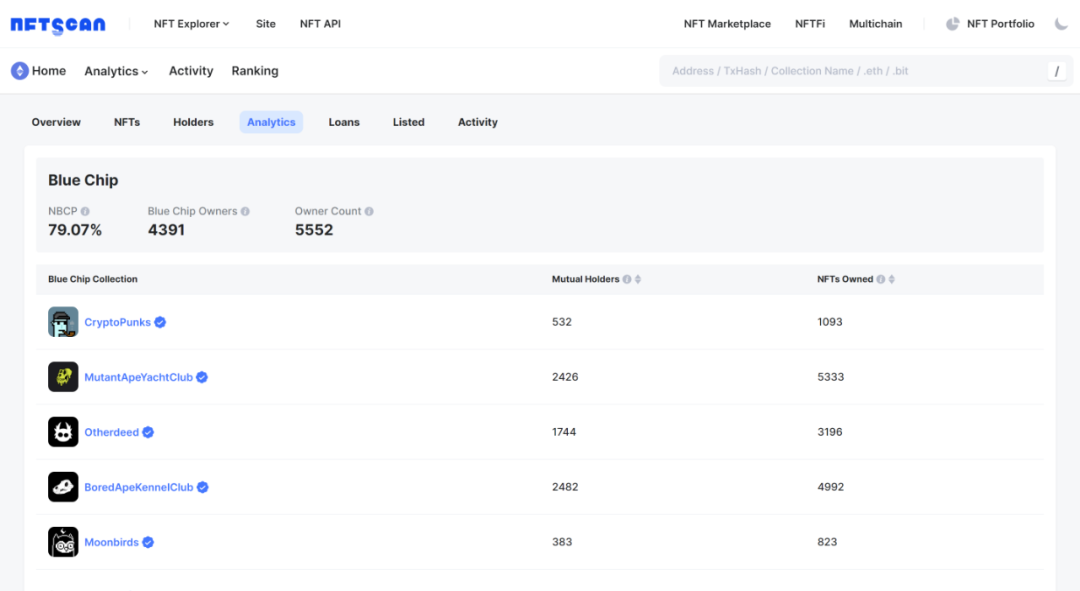The image size is (1080, 591).
Task: Click the Blue Chip section heading
Action: [83, 180]
